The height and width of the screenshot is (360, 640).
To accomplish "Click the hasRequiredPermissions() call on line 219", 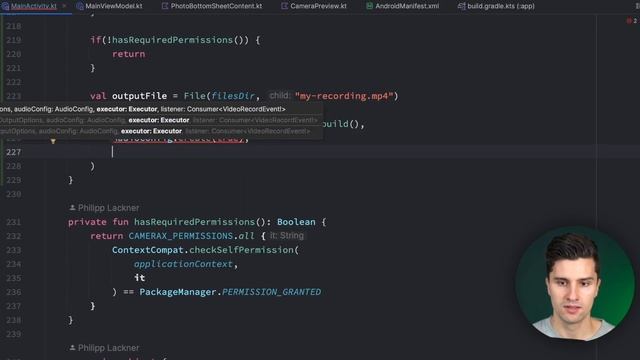I will pos(180,40).
